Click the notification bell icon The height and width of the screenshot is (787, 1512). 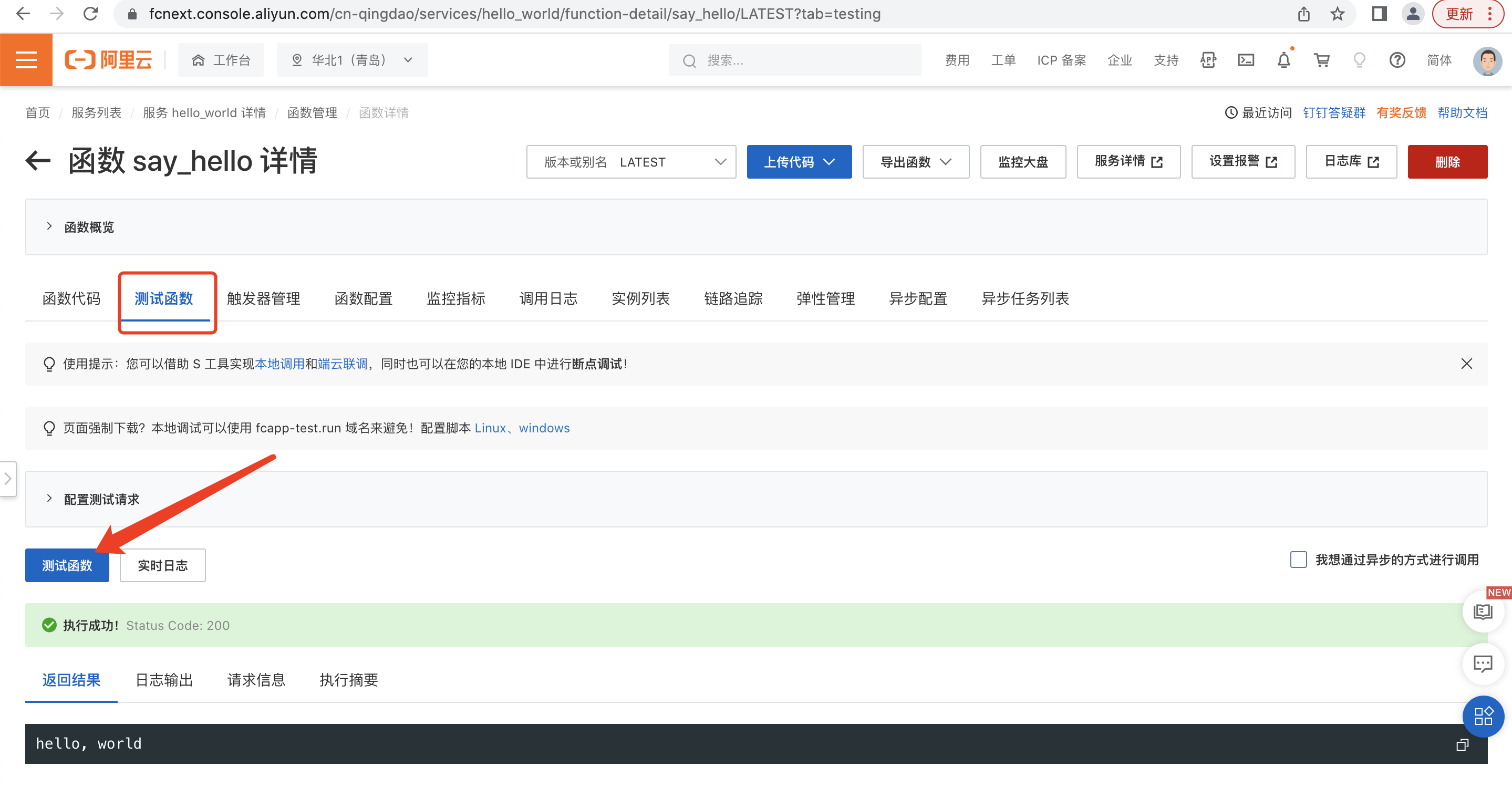tap(1283, 60)
